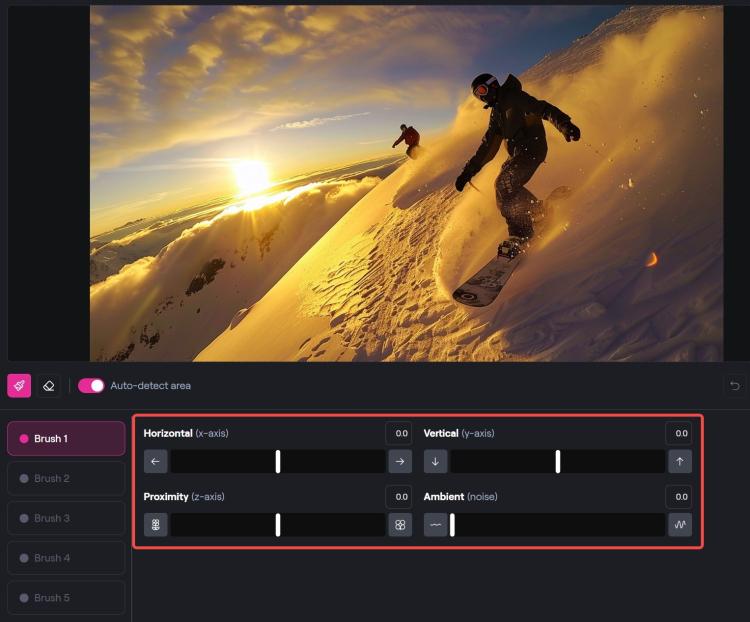Click the undo arrow icon

point(735,385)
